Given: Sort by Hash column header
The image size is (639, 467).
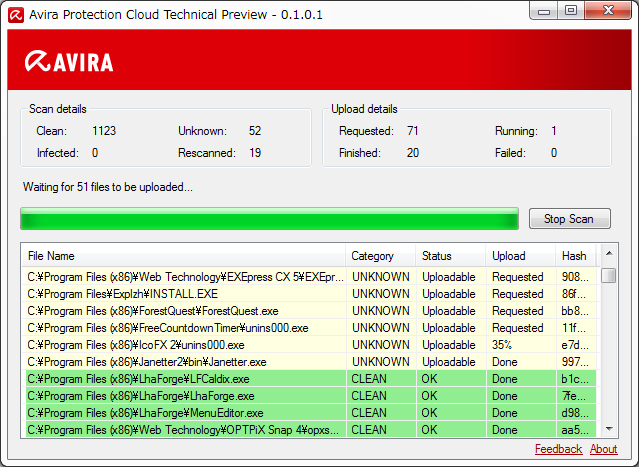Looking at the screenshot, I should pyautogui.click(x=576, y=256).
